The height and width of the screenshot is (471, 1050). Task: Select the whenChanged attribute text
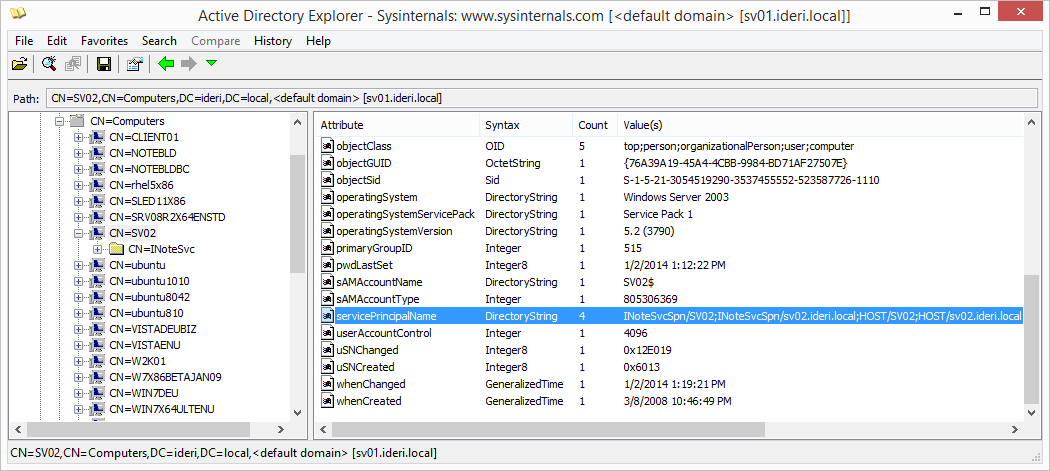pos(370,385)
